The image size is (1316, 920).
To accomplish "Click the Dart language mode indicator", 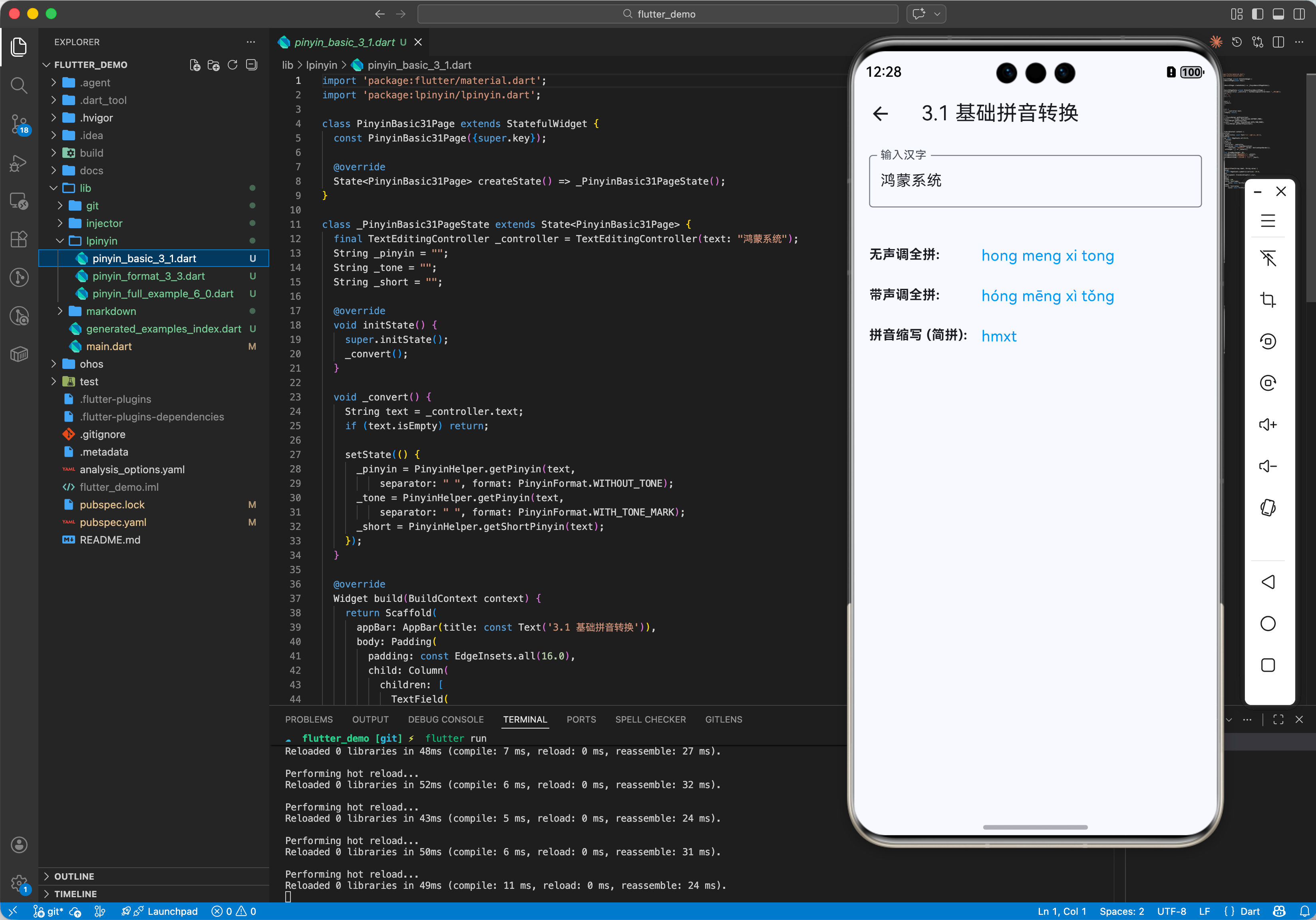I will 1249,911.
